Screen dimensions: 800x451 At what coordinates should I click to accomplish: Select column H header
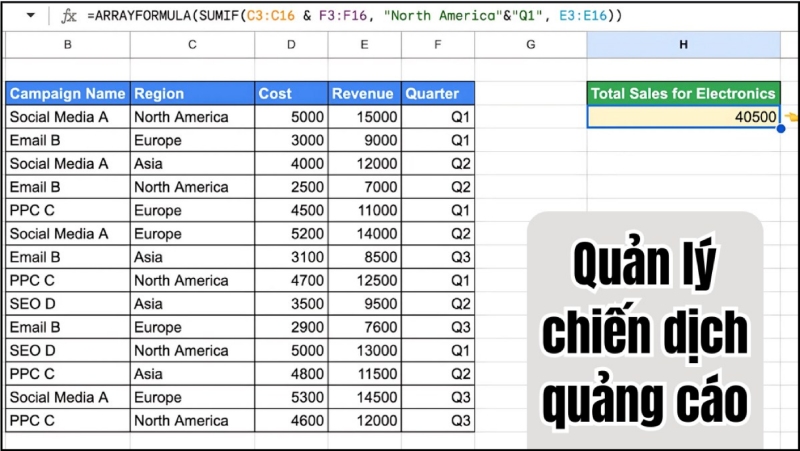pyautogui.click(x=684, y=45)
